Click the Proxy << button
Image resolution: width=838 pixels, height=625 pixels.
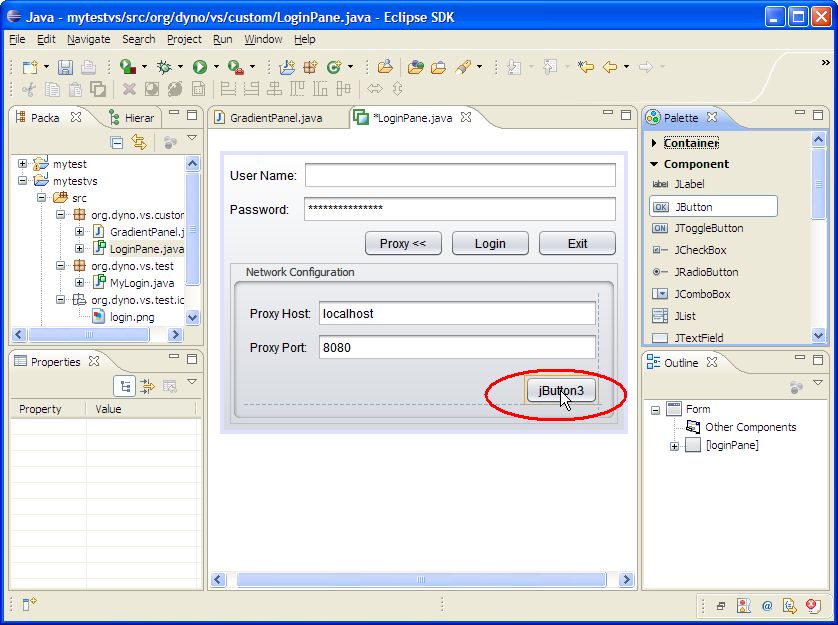pos(403,243)
